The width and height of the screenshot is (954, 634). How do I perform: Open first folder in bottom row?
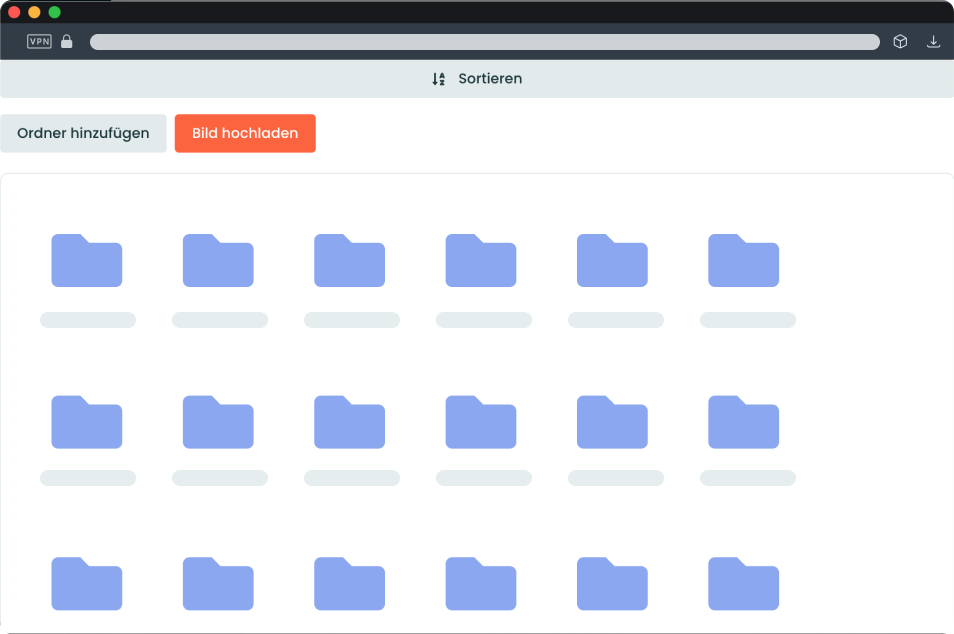coord(87,583)
